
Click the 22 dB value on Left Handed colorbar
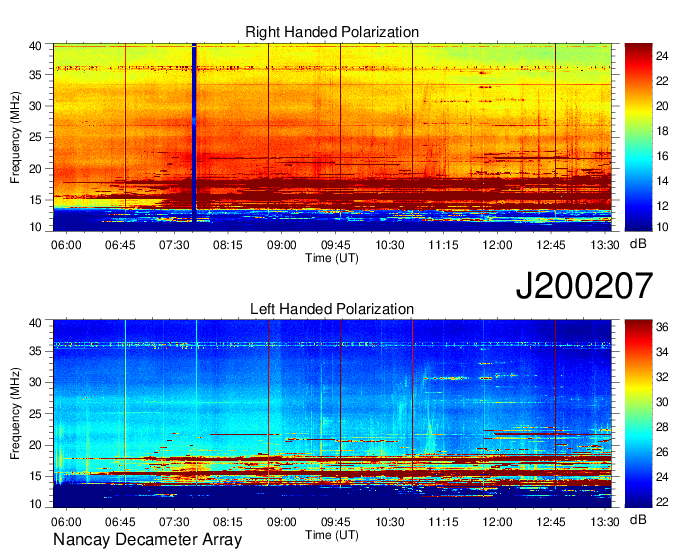(662, 502)
